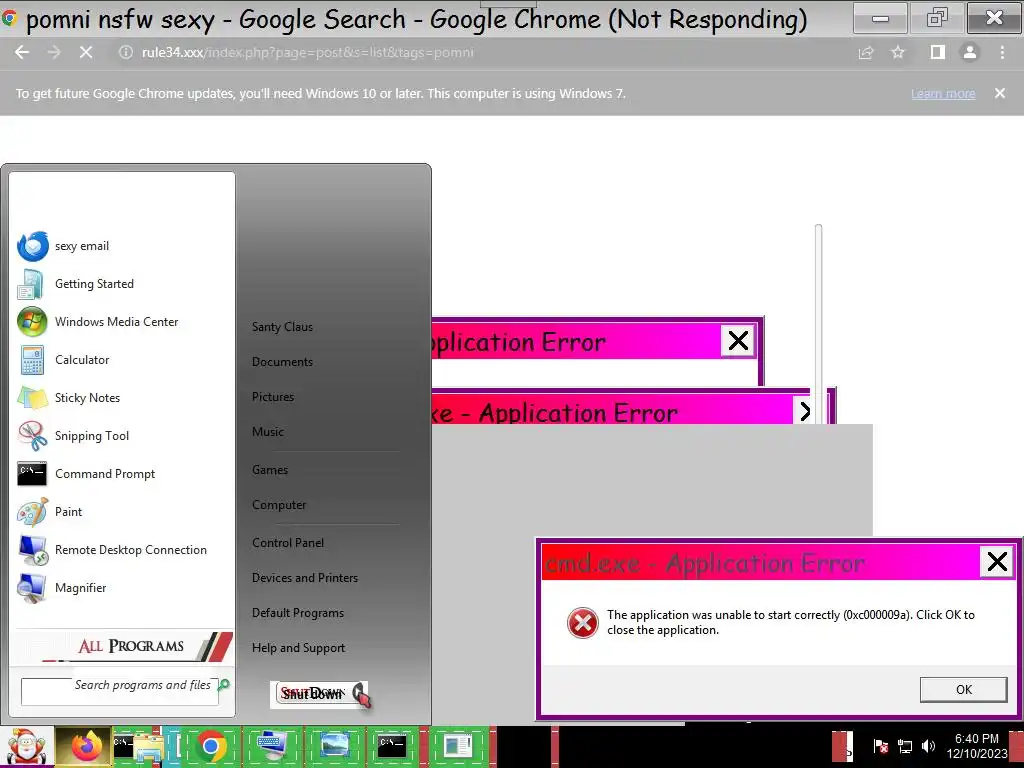
Task: View site information icon in address bar
Action: coord(125,52)
